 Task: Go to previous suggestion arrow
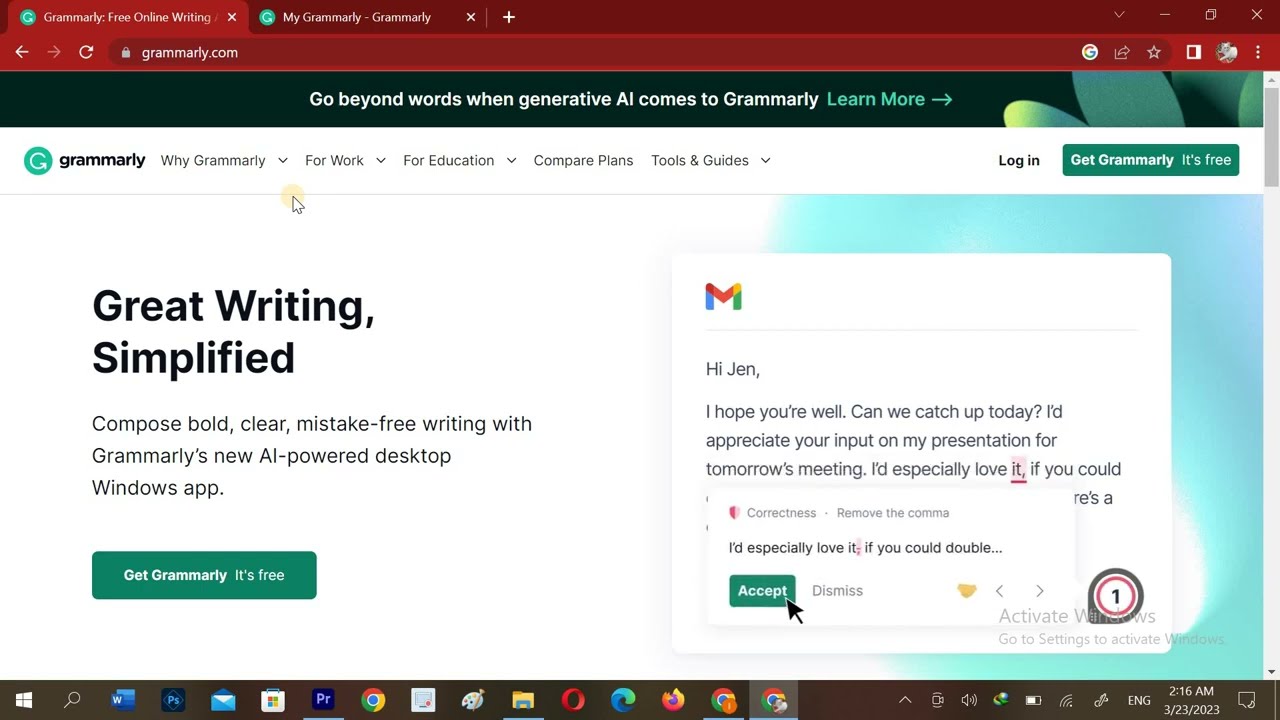tap(999, 591)
